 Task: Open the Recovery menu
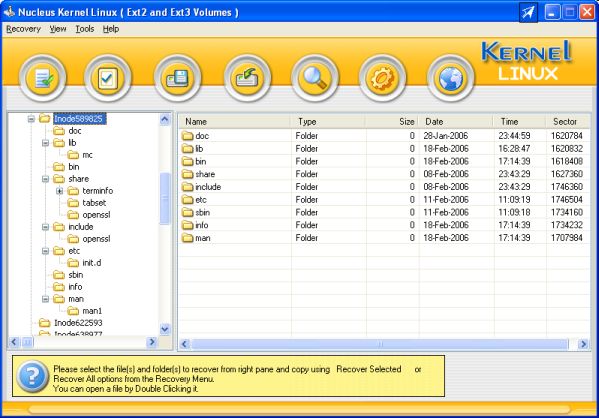click(23, 29)
